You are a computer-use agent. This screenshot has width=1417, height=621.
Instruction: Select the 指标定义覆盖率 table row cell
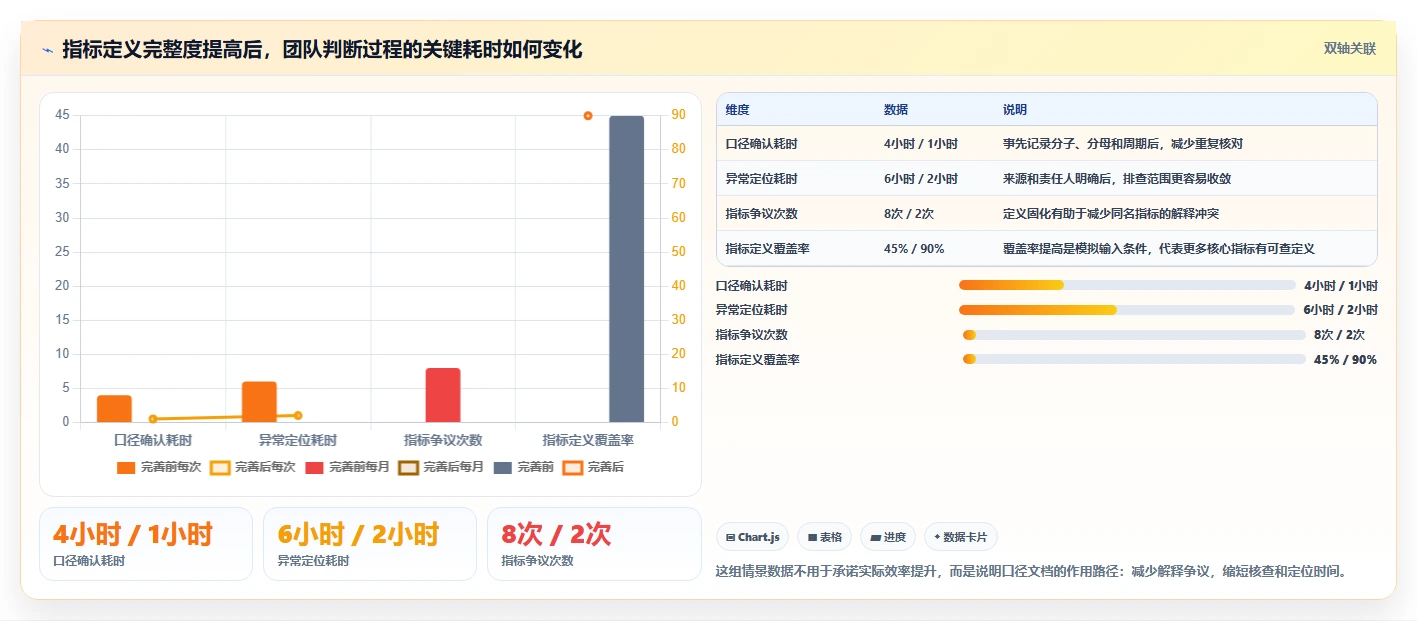(768, 249)
